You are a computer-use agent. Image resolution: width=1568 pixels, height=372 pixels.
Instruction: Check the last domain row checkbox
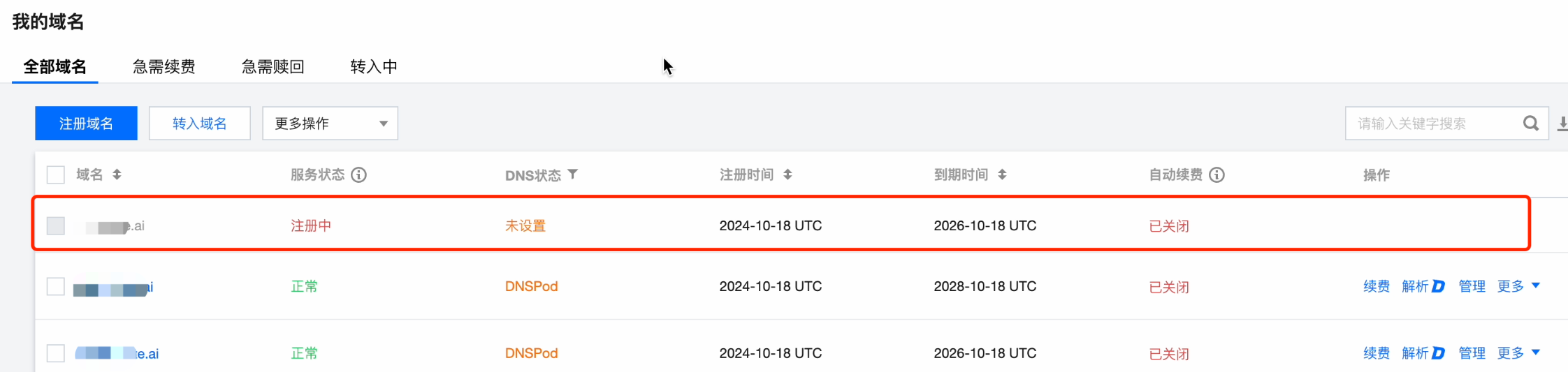click(x=56, y=353)
